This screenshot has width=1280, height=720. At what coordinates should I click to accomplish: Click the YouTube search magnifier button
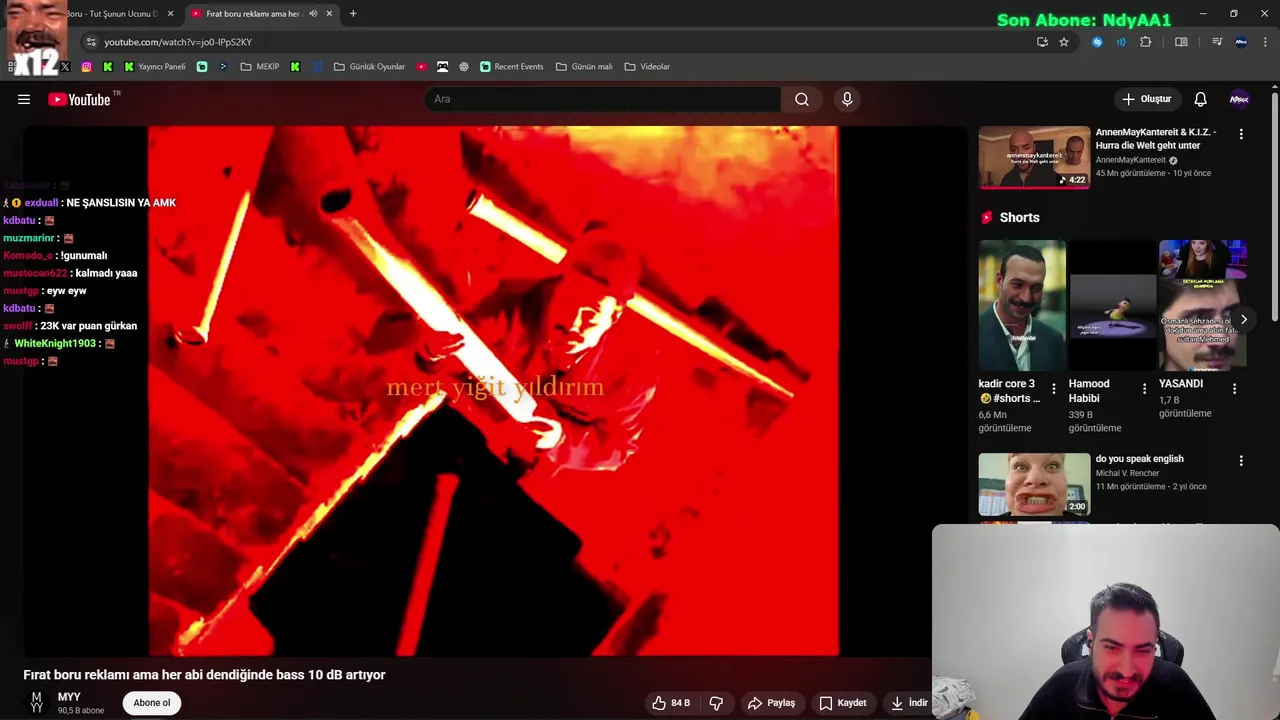[801, 99]
